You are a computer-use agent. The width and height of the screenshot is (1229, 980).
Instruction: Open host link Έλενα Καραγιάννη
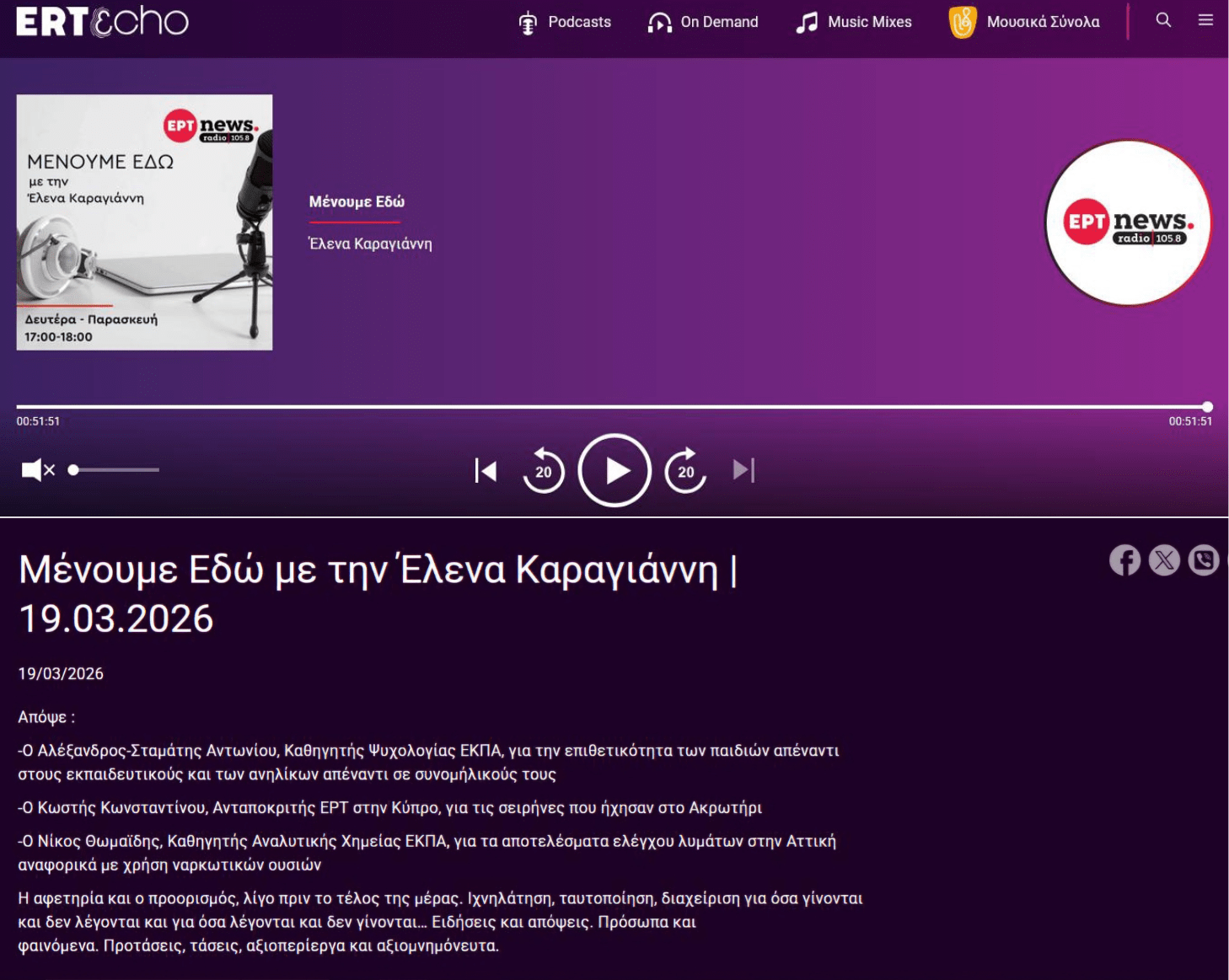tap(370, 244)
